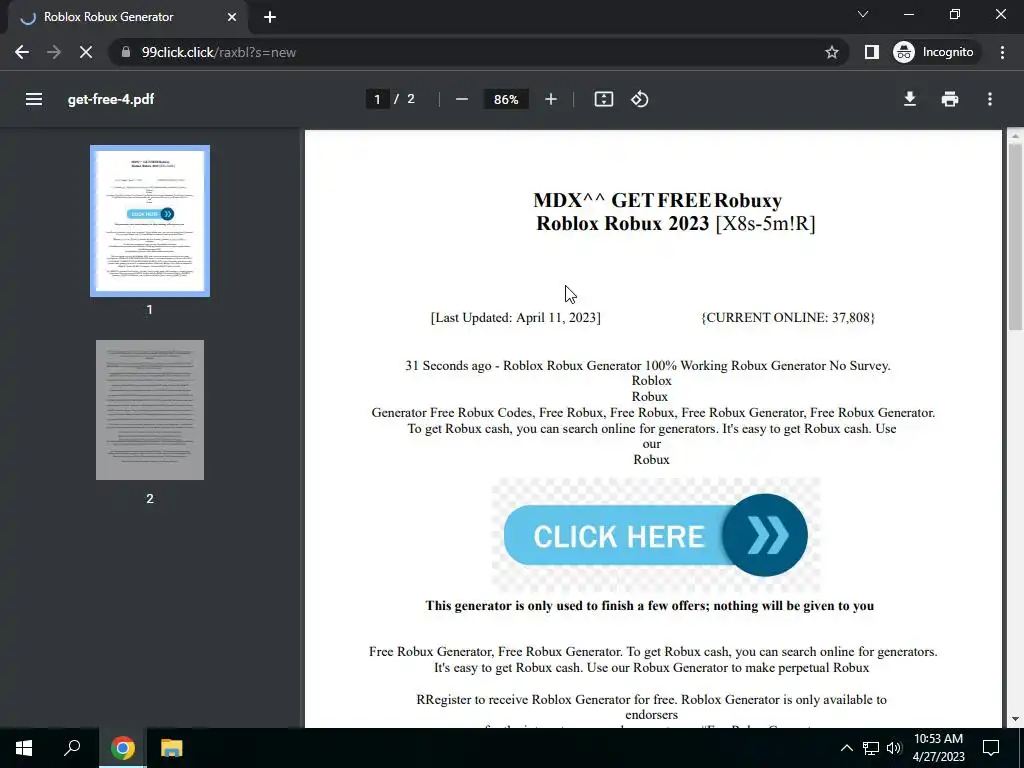Toggle the PDF sidebar hamburger menu

[33, 99]
